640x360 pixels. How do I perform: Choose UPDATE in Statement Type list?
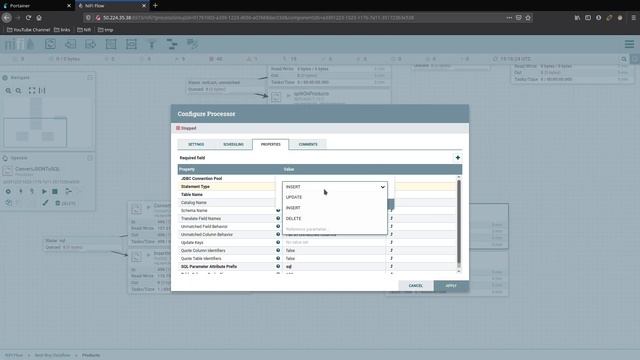334,197
